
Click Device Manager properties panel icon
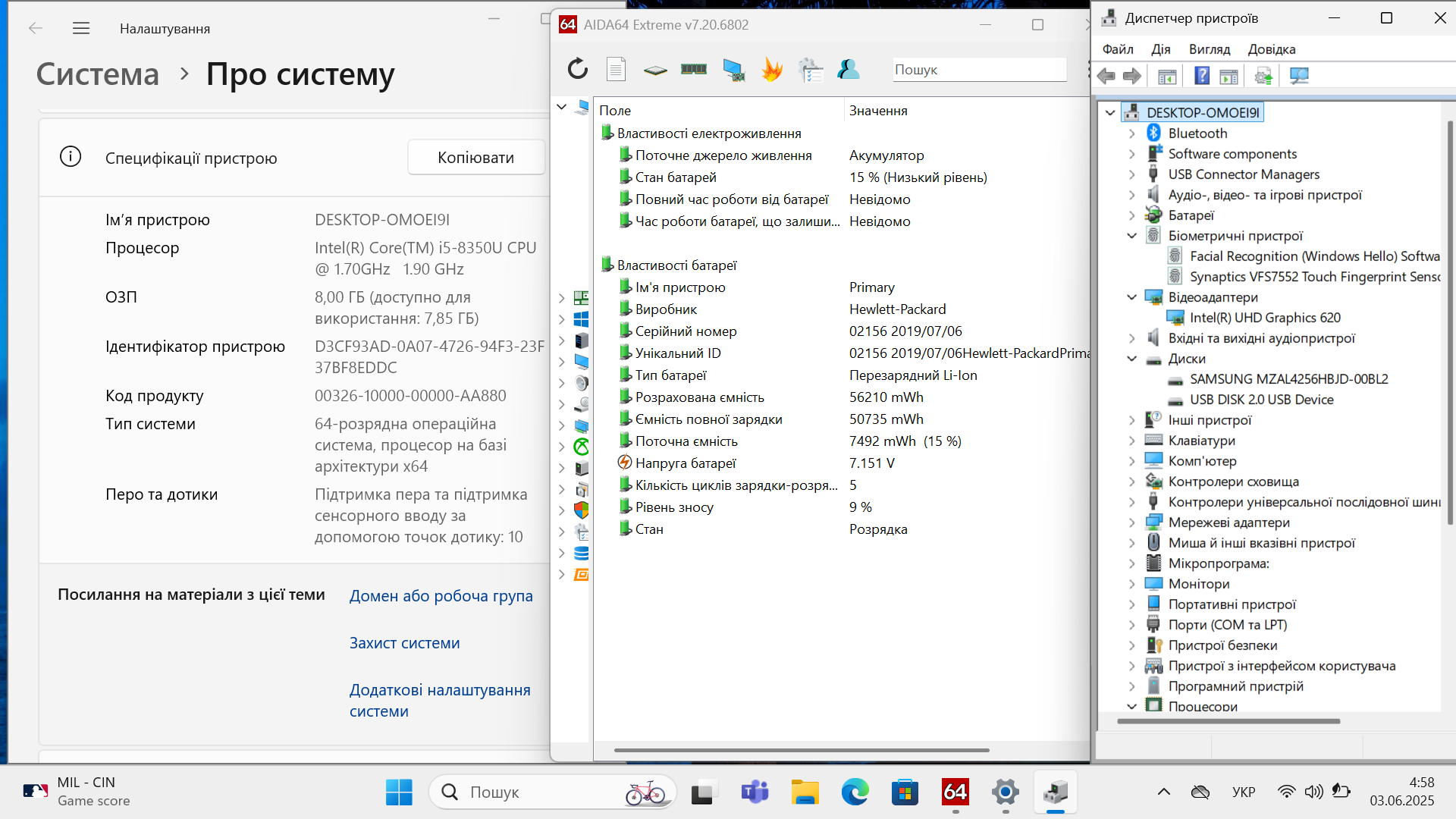[x=1228, y=76]
